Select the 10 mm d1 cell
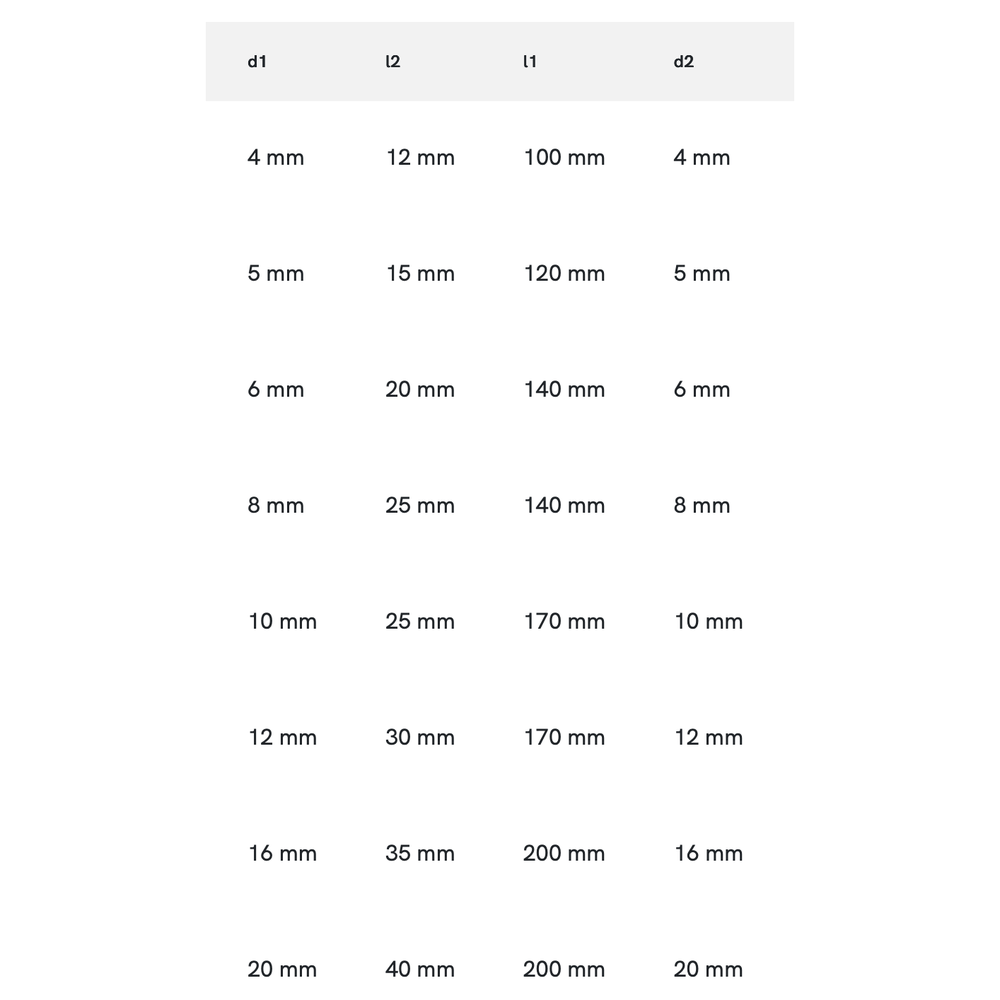Viewport: 1000px width, 1000px height. [282, 622]
